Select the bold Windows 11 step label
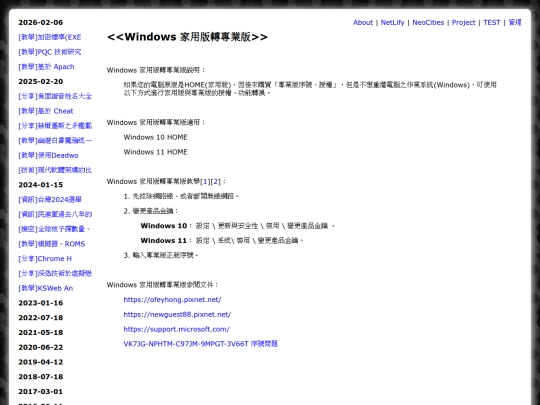Screen dimensions: 540x405 pyautogui.click(x=163, y=241)
